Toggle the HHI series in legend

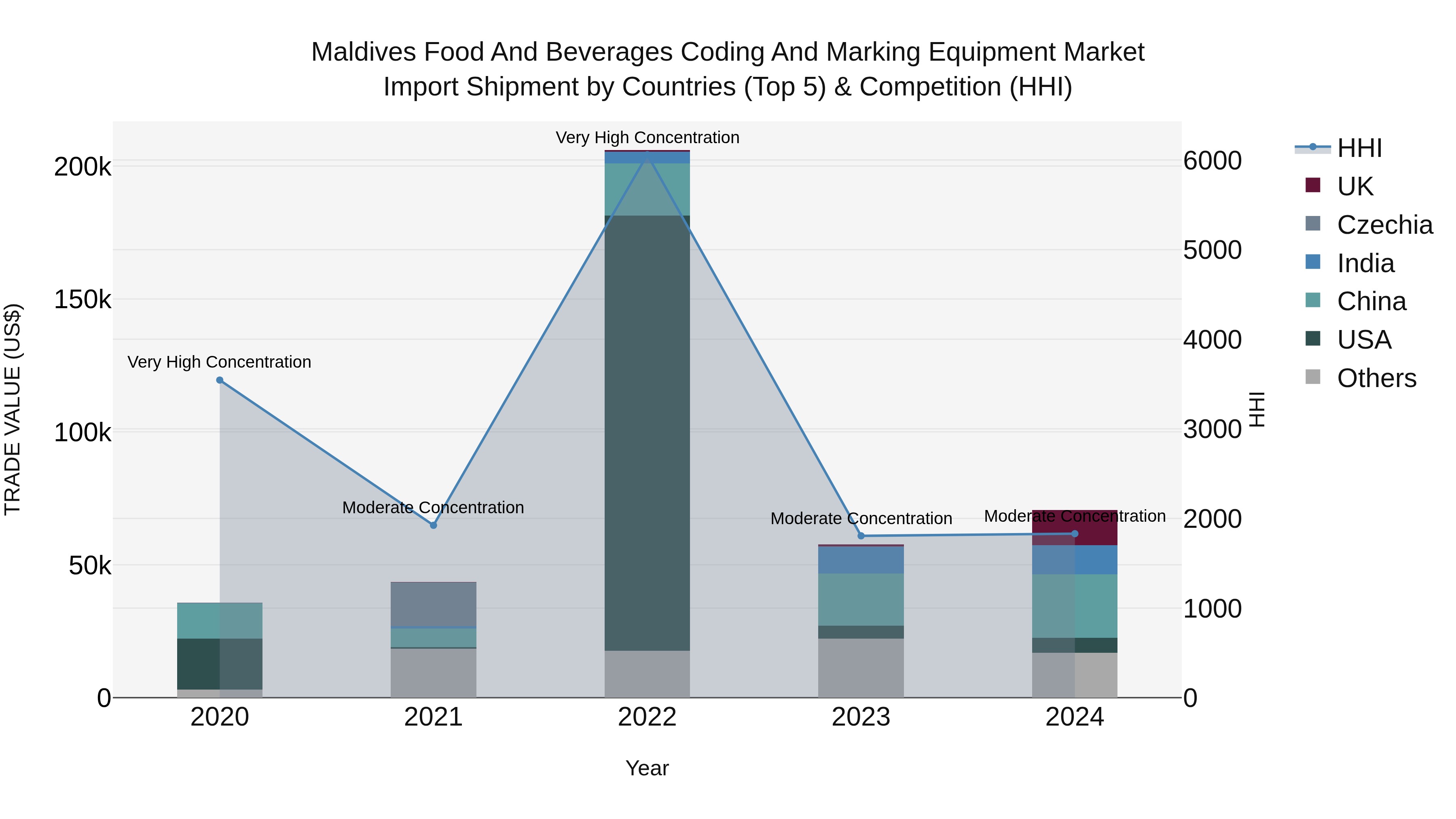[1338, 148]
